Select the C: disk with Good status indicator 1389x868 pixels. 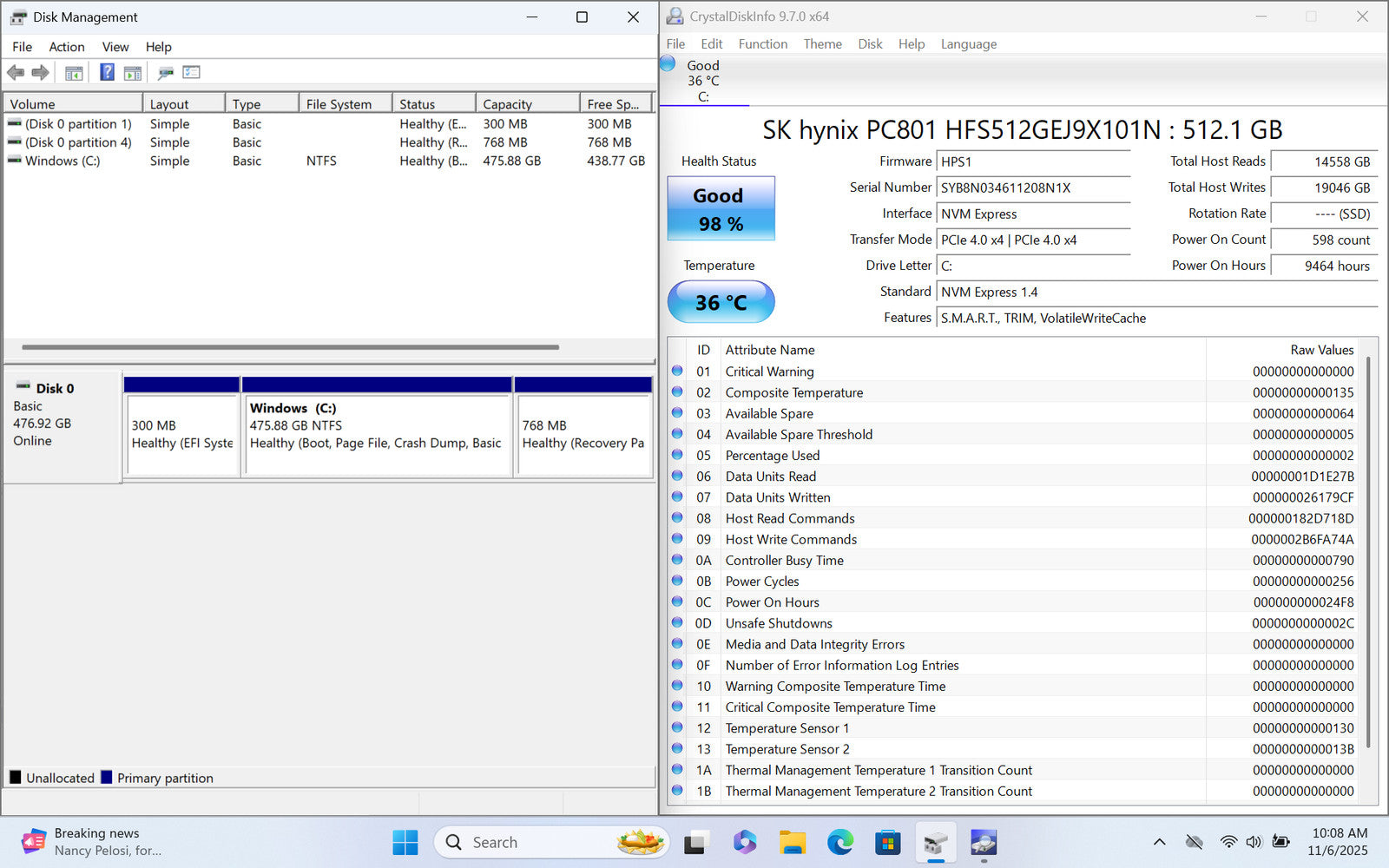[x=702, y=80]
